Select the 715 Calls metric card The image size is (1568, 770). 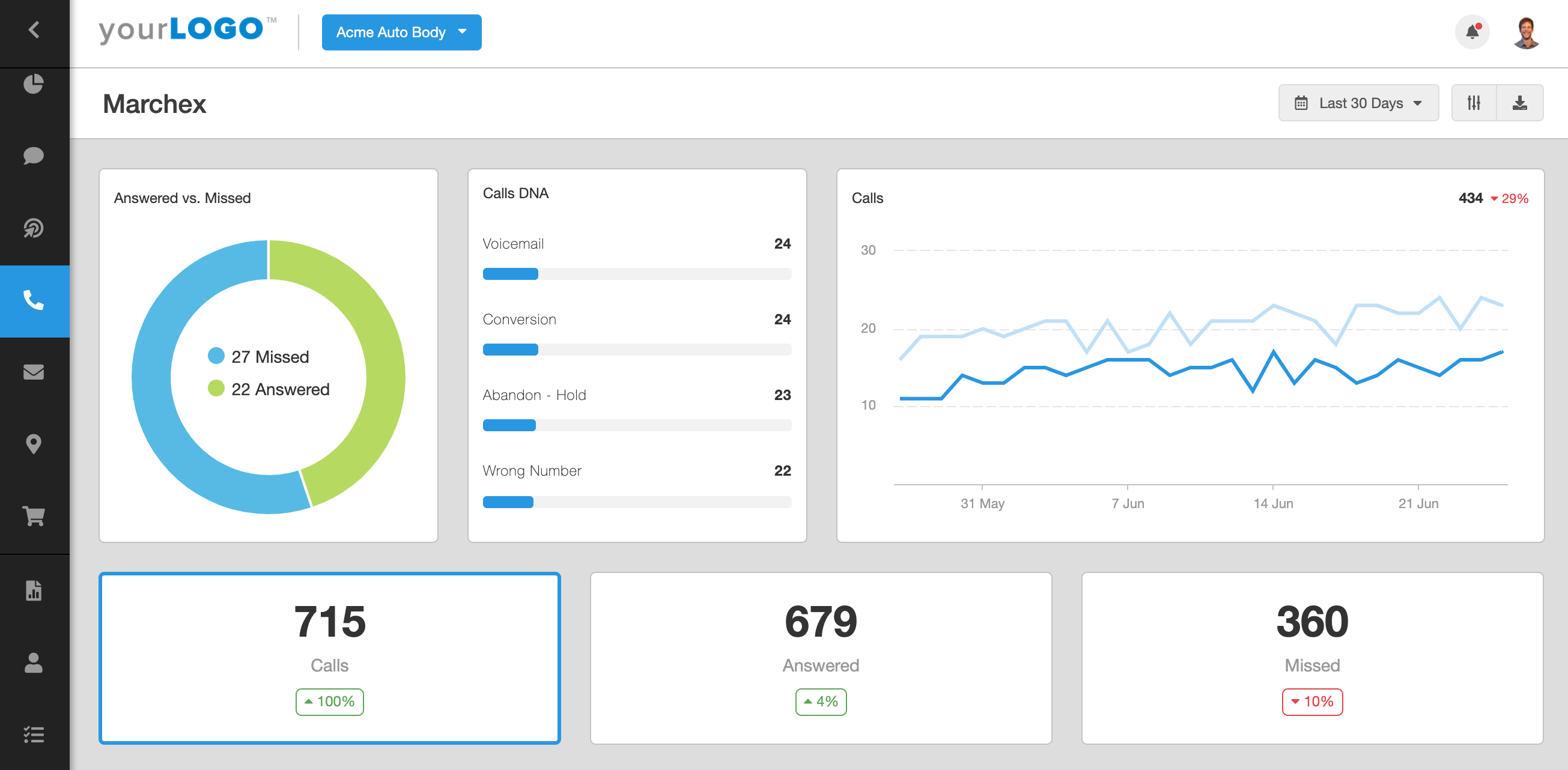pyautogui.click(x=329, y=658)
